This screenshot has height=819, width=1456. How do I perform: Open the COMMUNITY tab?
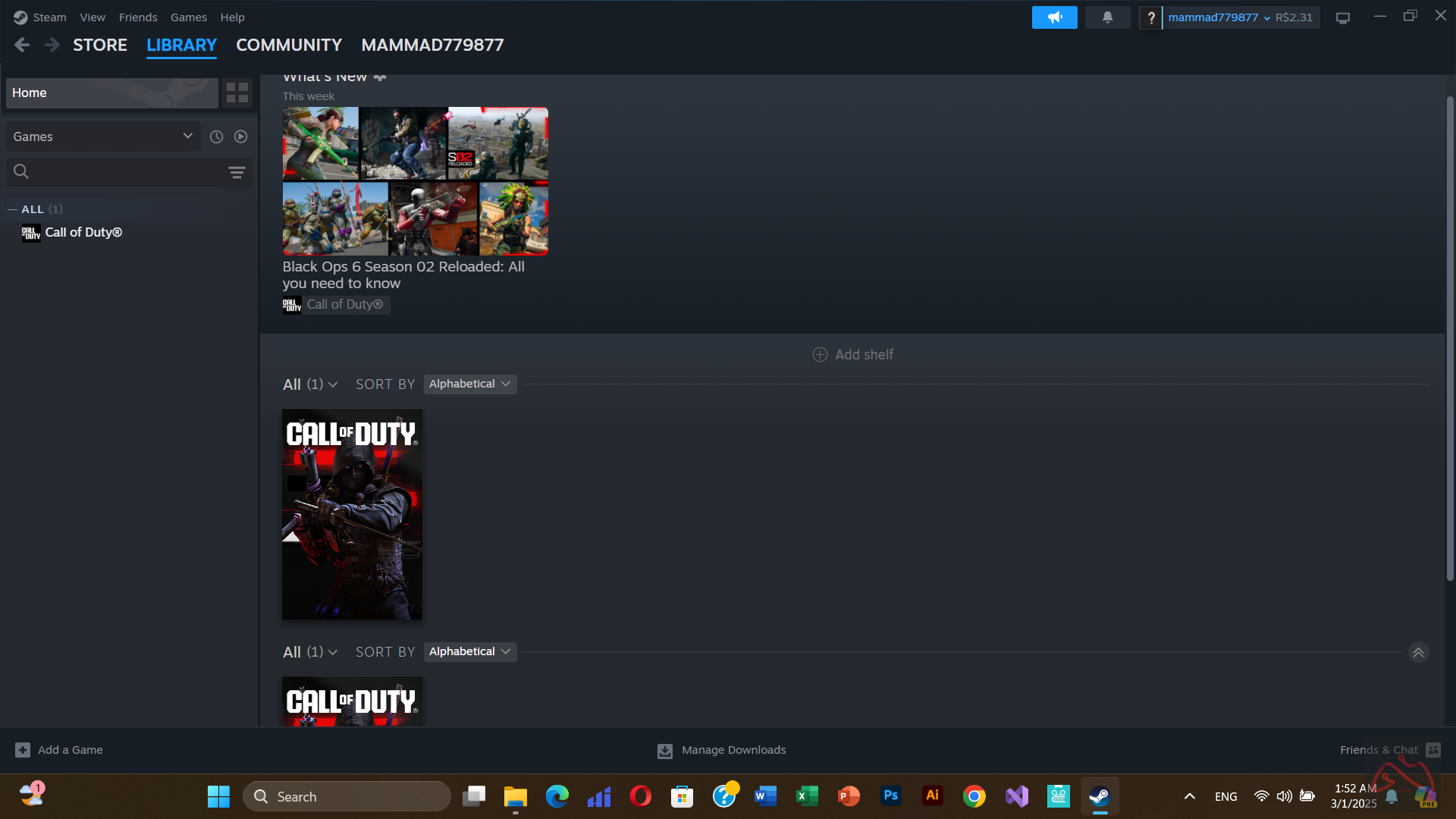click(x=288, y=45)
